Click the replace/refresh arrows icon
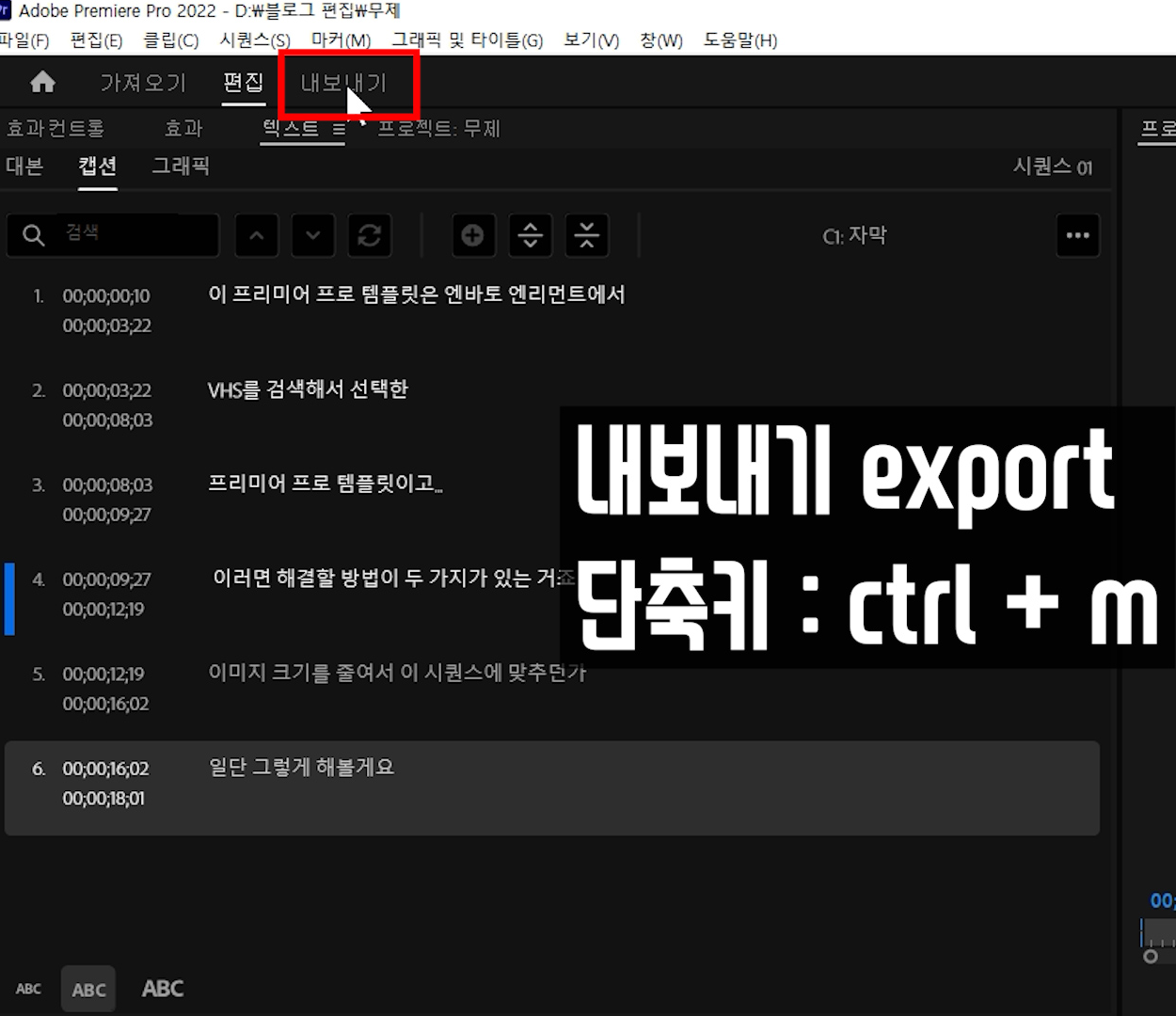 [370, 235]
